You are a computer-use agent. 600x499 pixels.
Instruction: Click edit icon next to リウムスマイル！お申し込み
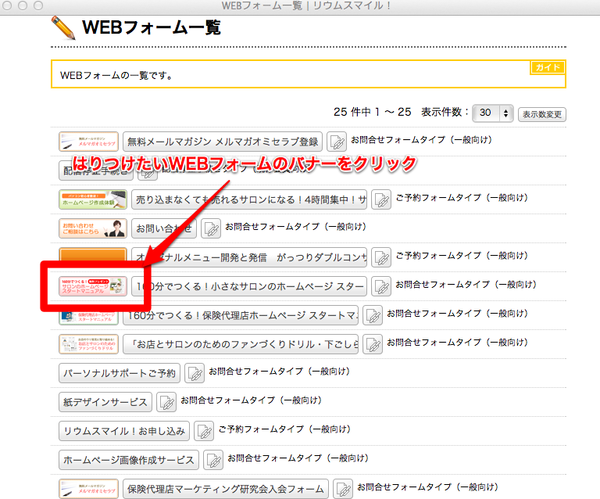[x=204, y=431]
